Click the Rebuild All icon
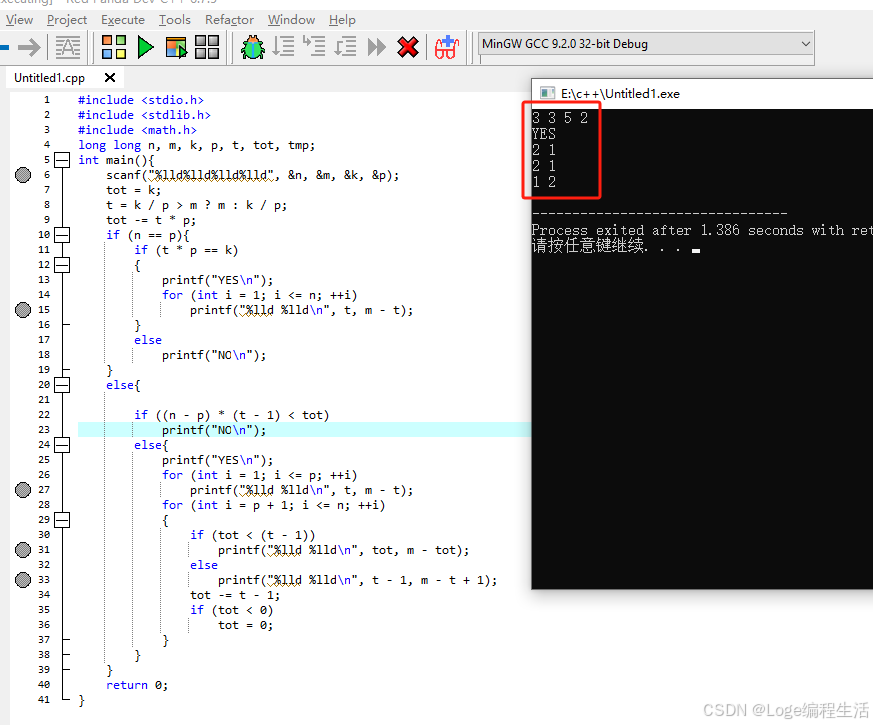 click(x=207, y=47)
